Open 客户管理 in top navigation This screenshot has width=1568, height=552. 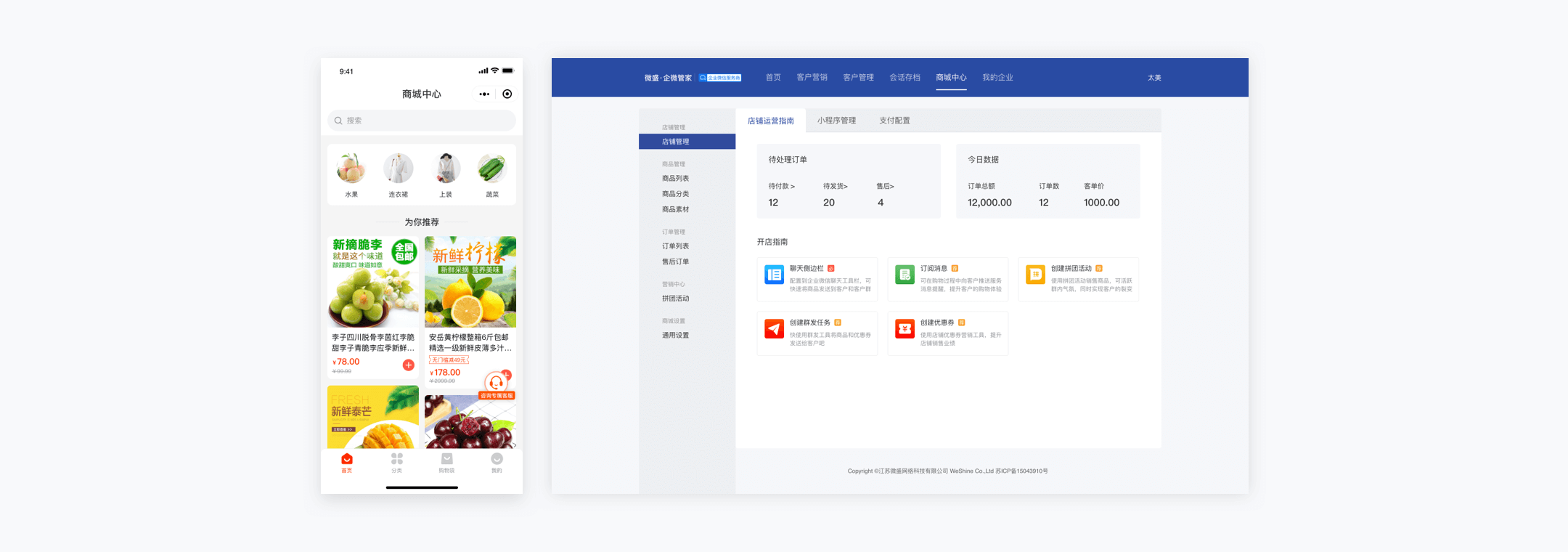[858, 77]
